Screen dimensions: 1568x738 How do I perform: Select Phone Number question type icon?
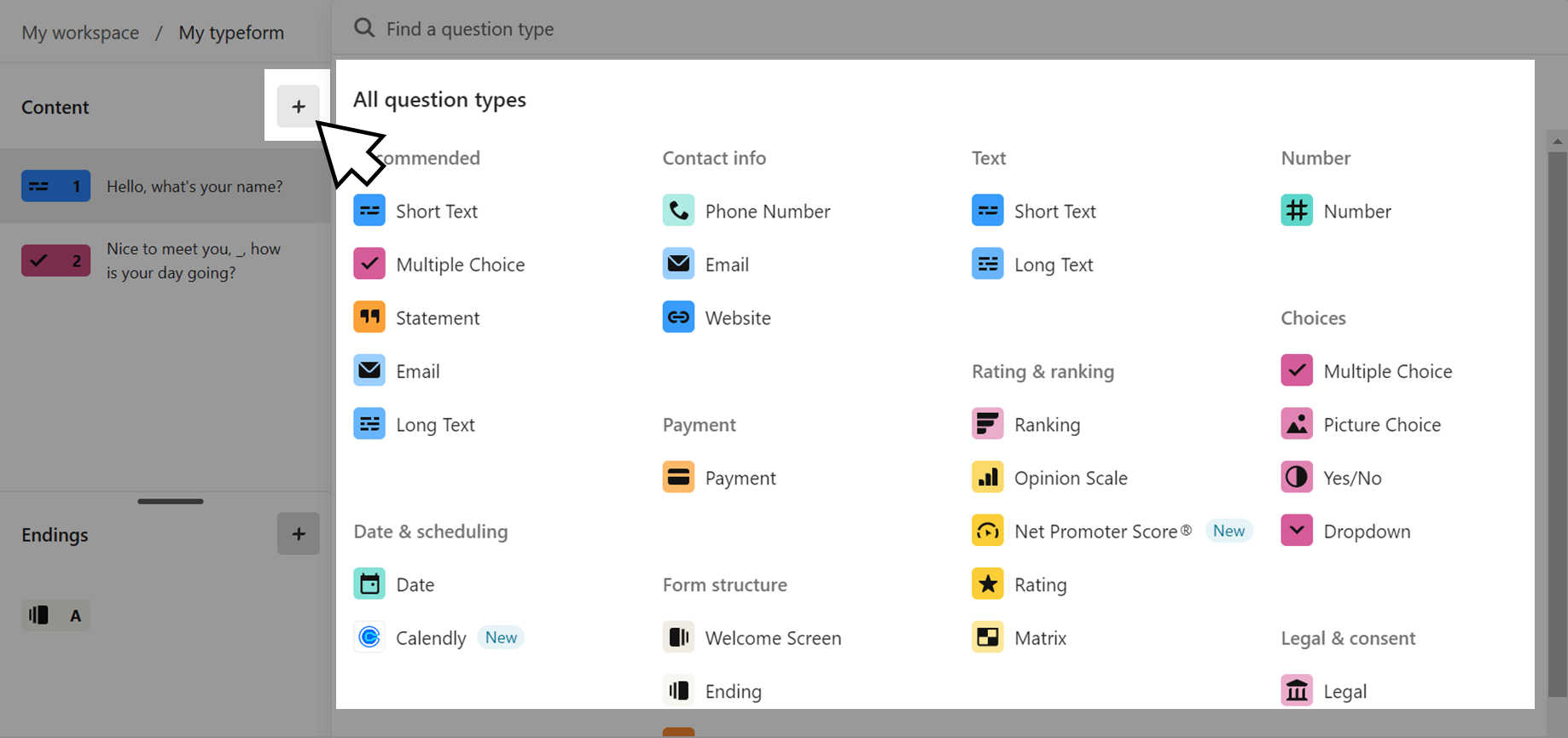click(678, 211)
